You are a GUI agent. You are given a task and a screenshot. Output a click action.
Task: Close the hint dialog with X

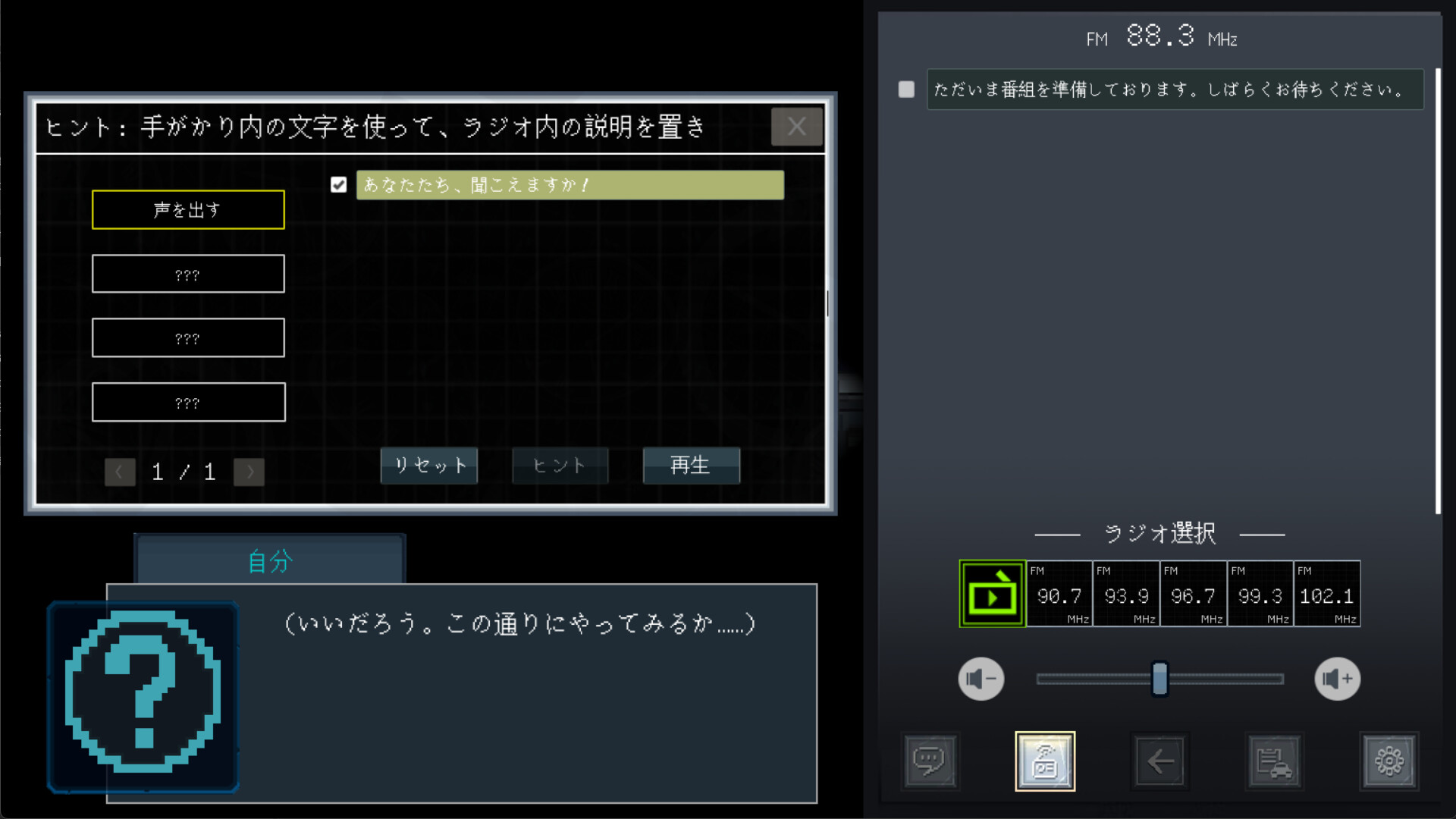pyautogui.click(x=796, y=127)
